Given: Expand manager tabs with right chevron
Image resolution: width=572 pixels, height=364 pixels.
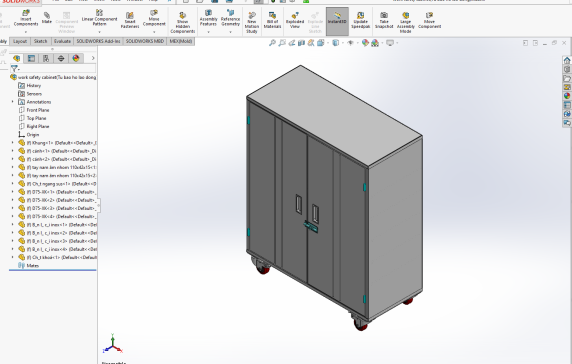Looking at the screenshot, I should (93, 58).
